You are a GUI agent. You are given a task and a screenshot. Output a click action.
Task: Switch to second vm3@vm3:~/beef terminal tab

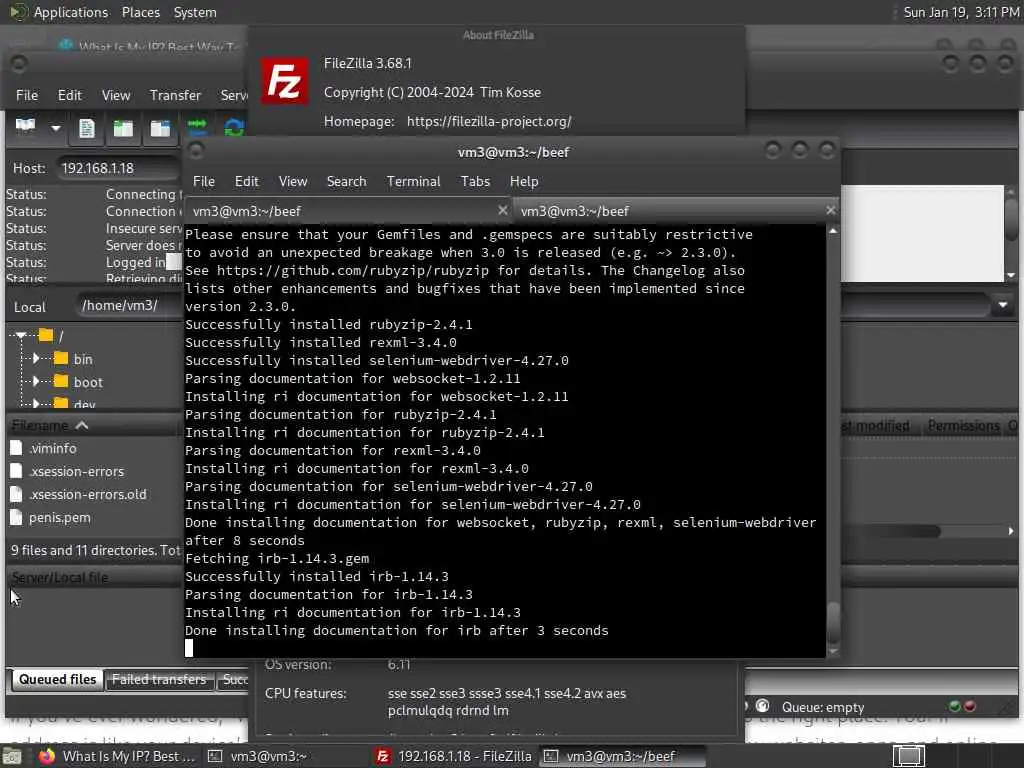click(x=676, y=211)
